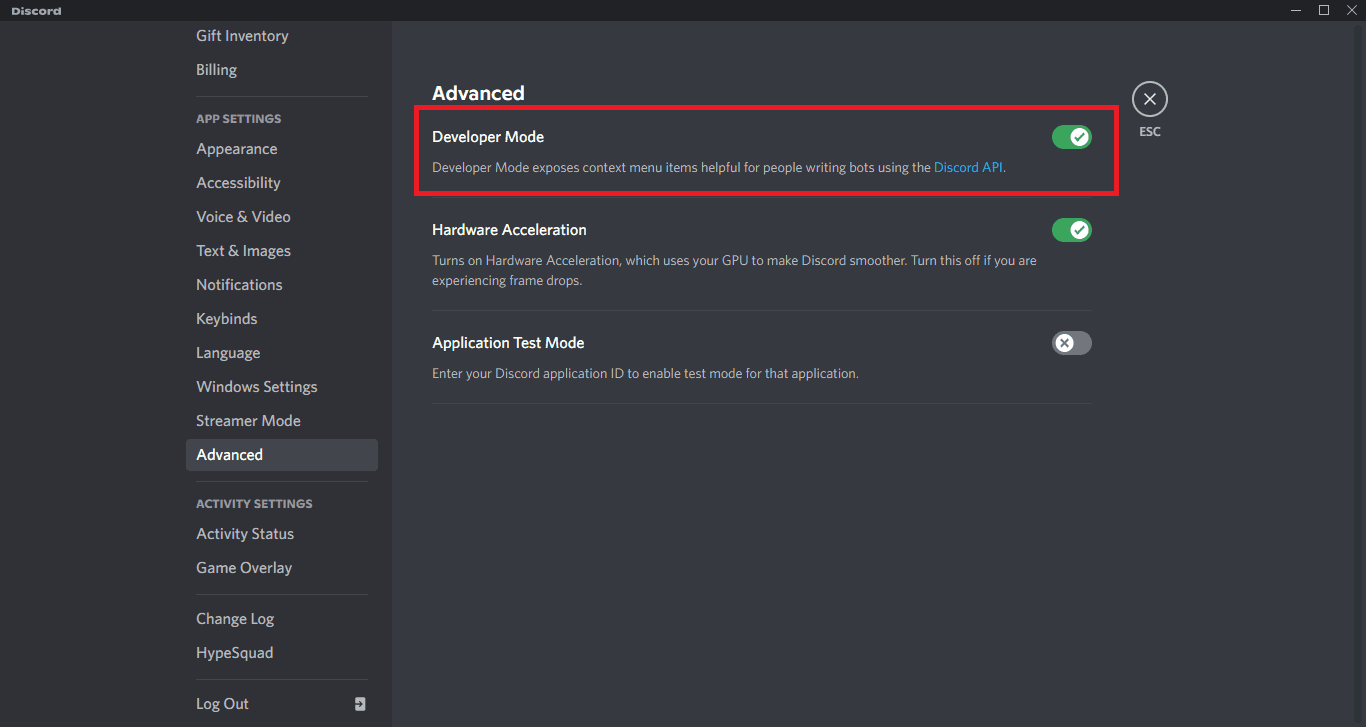Open the Keybinds settings page

pyautogui.click(x=227, y=319)
